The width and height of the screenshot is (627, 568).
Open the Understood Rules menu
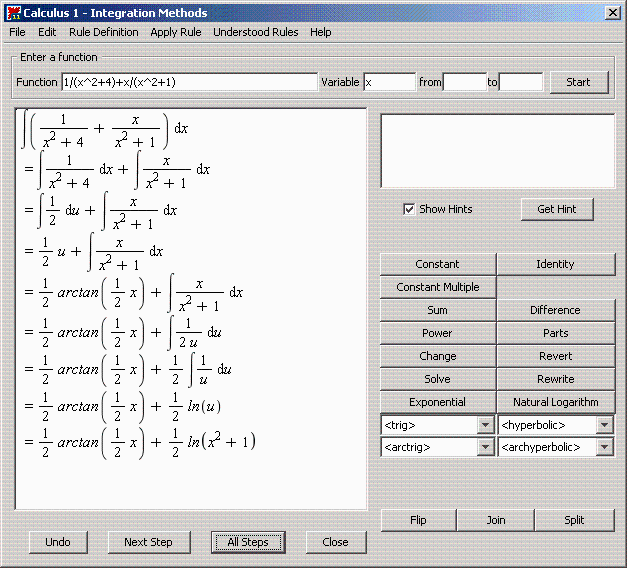point(255,32)
